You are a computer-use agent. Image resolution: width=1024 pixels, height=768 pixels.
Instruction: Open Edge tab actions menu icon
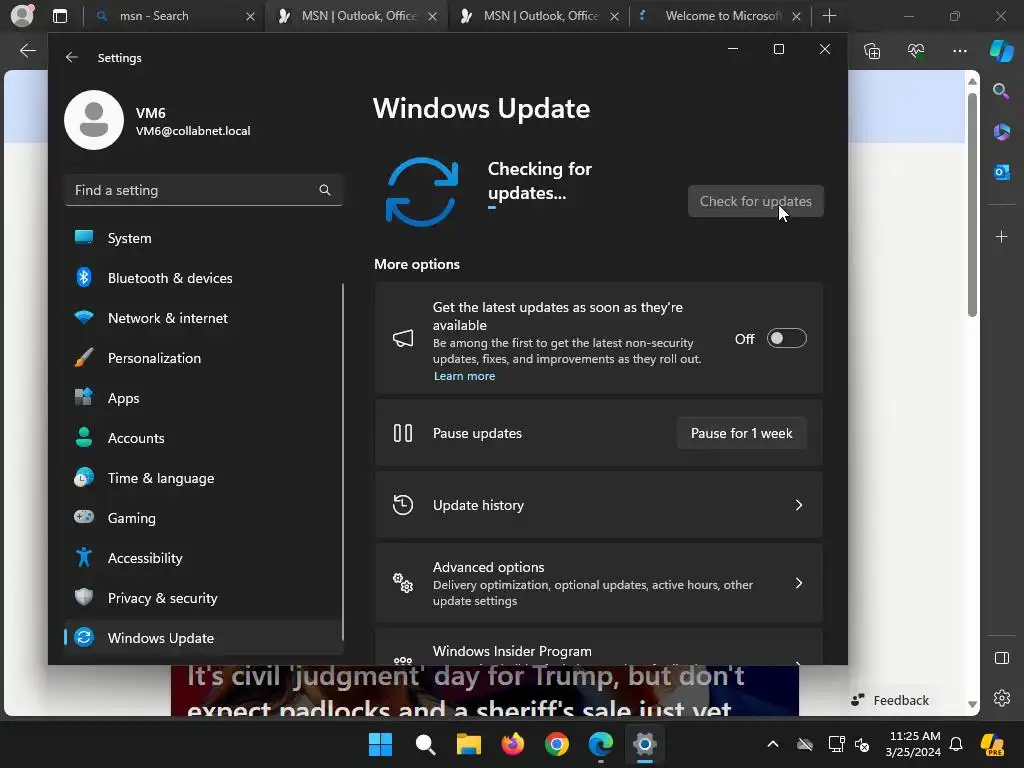pos(59,16)
